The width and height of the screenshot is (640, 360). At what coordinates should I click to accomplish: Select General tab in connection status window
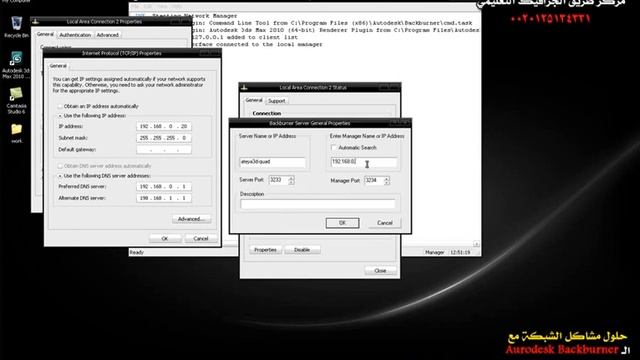pyautogui.click(x=253, y=100)
